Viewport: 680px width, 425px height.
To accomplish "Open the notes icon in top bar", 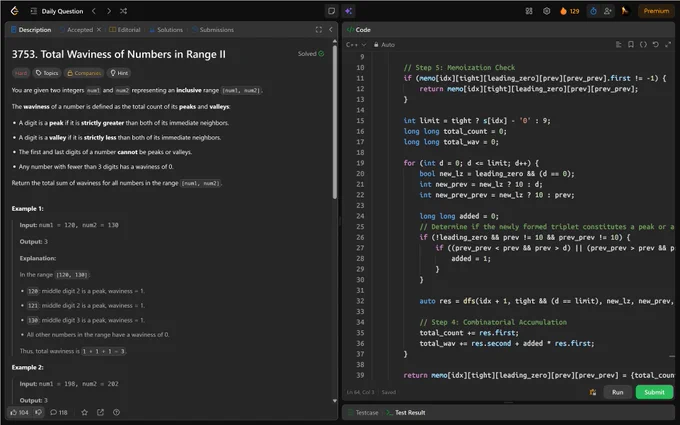I will 331,11.
